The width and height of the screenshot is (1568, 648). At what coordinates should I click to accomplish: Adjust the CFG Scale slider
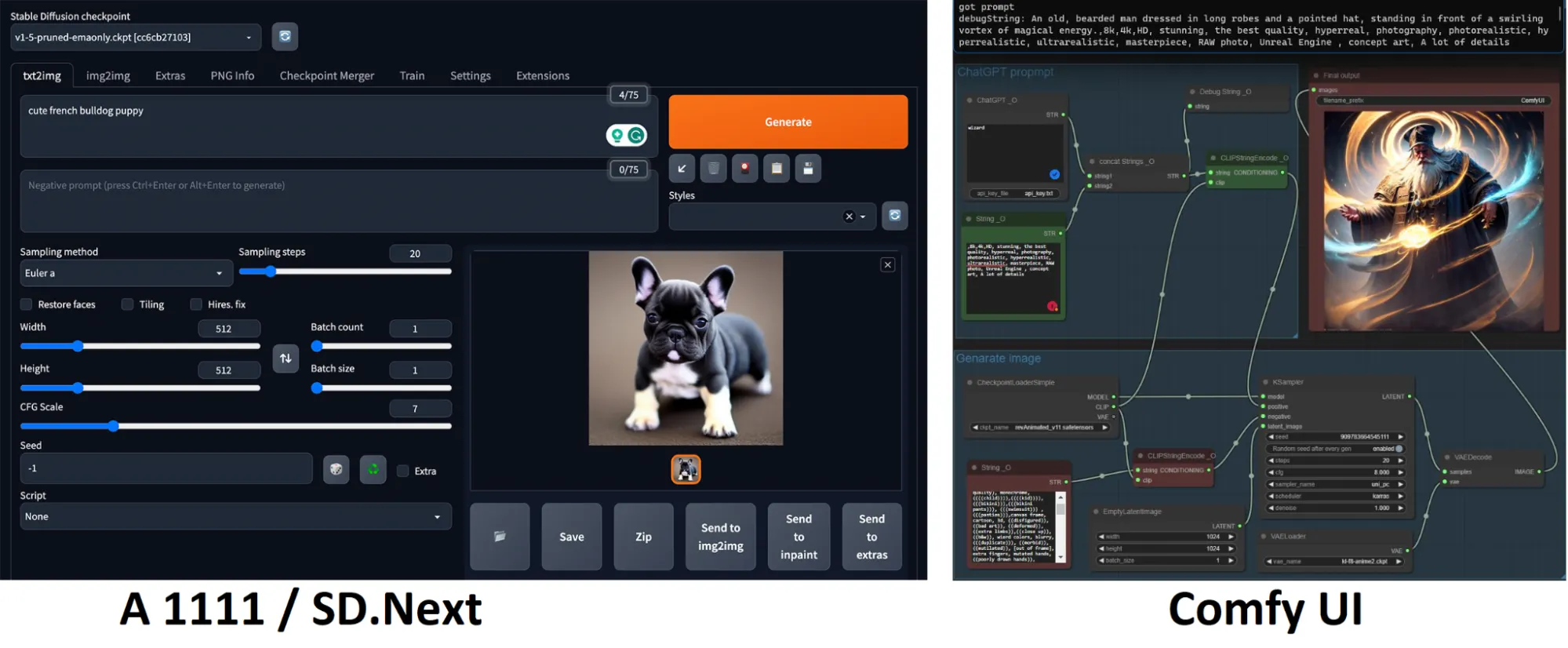(235, 426)
